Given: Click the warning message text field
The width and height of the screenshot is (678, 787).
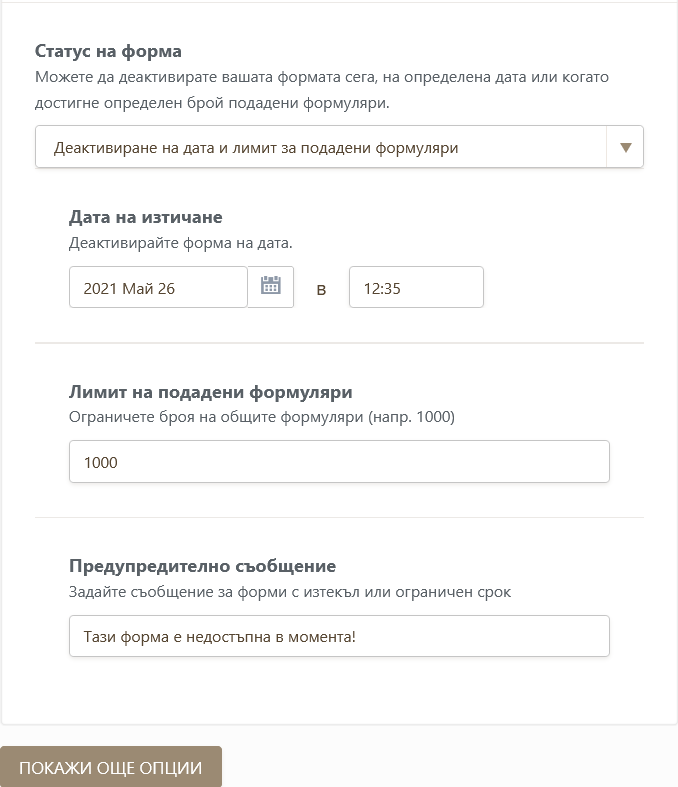Looking at the screenshot, I should click(339, 636).
